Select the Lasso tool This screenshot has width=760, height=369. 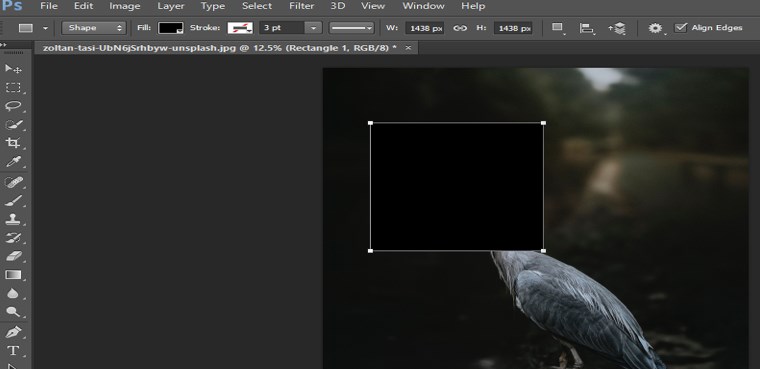point(13,106)
